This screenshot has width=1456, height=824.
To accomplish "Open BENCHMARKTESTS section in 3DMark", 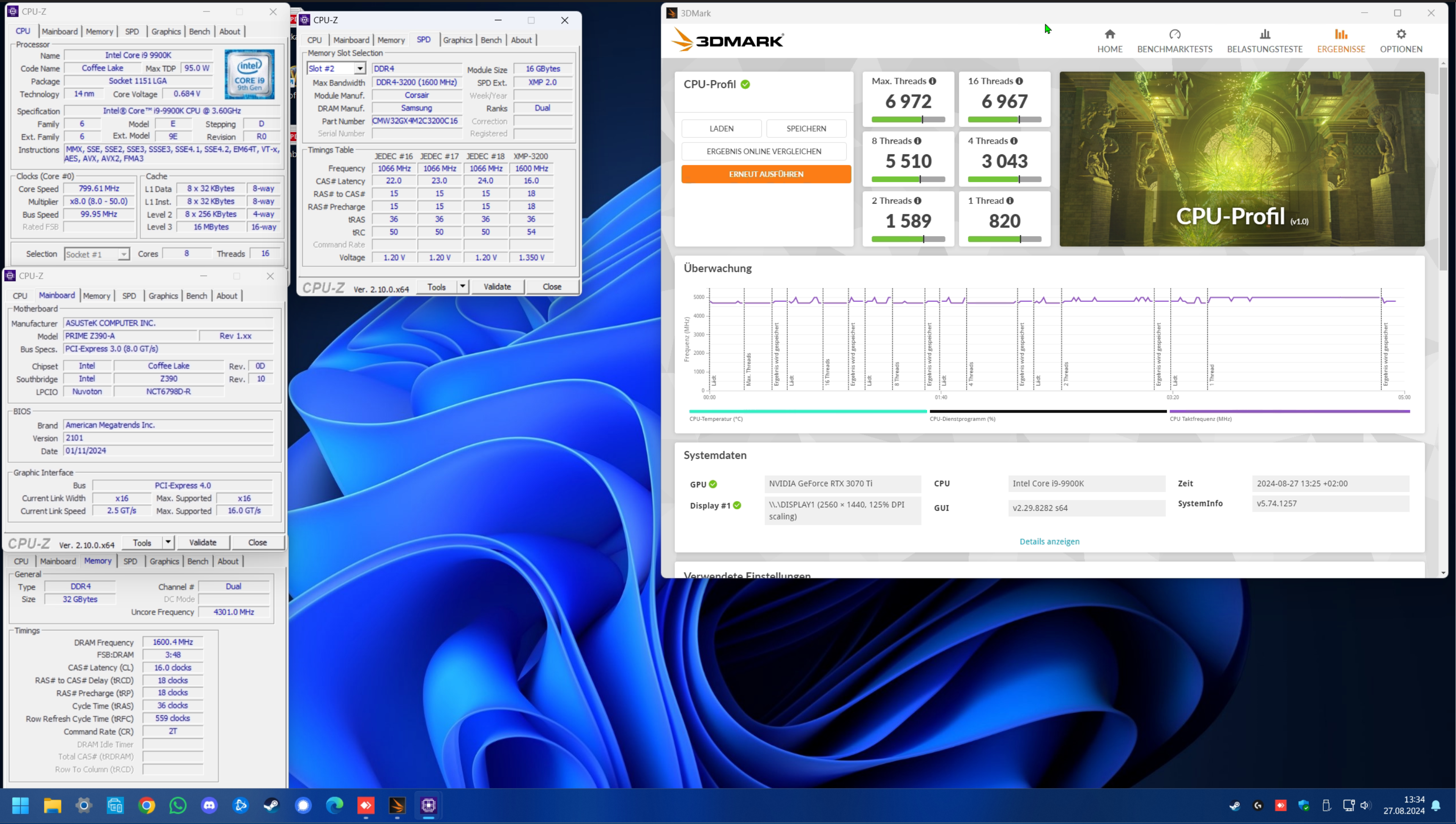I will pos(1174,41).
